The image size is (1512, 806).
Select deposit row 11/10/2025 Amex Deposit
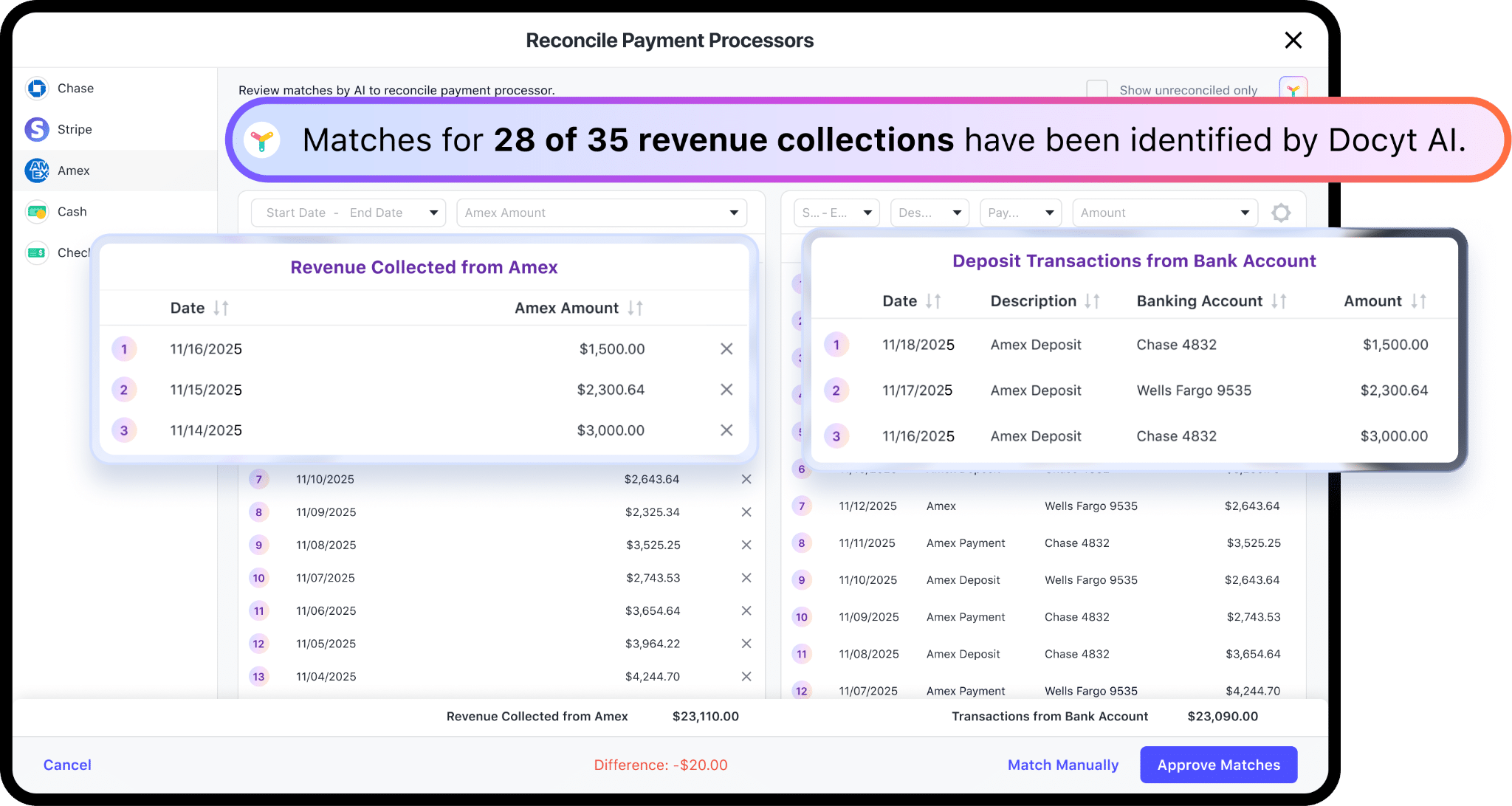(x=1044, y=580)
